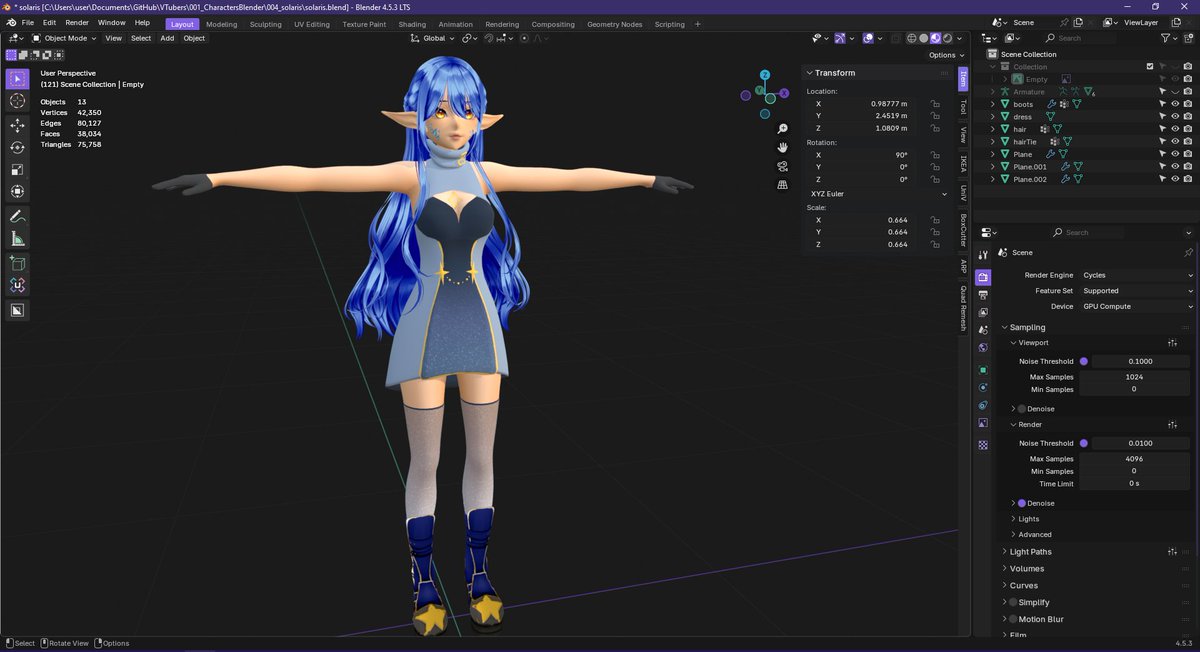Image resolution: width=1200 pixels, height=652 pixels.
Task: Toggle lock on Location X
Action: pyautogui.click(x=934, y=104)
